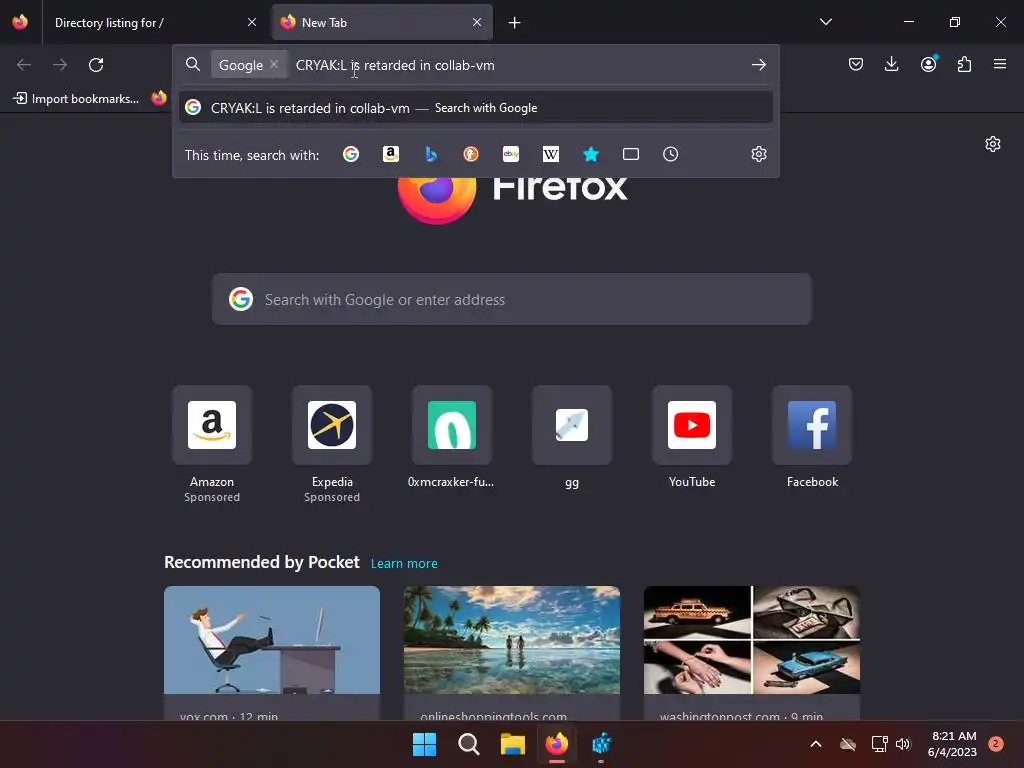Open the clock and date panel

pos(953,744)
